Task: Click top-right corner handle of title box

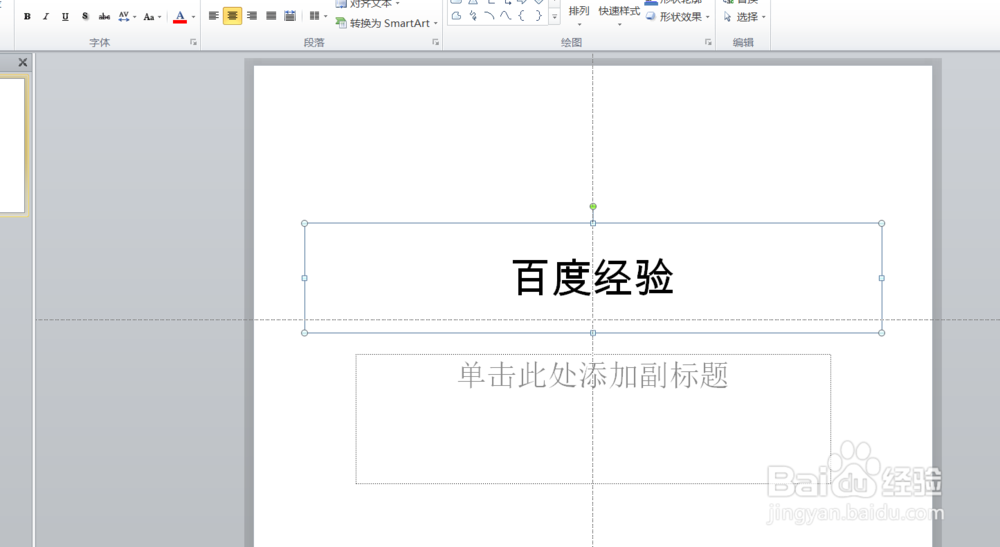Action: tap(882, 223)
